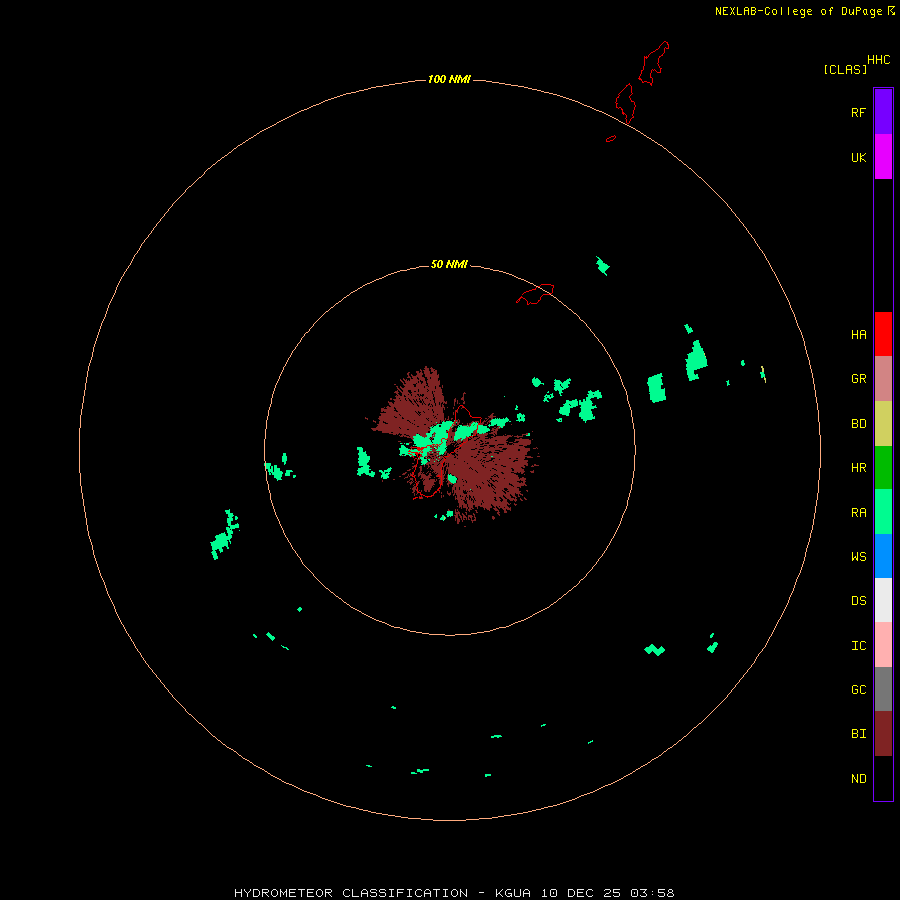The height and width of the screenshot is (900, 900).
Task: Click the RF legend label
Action: pyautogui.click(x=858, y=112)
